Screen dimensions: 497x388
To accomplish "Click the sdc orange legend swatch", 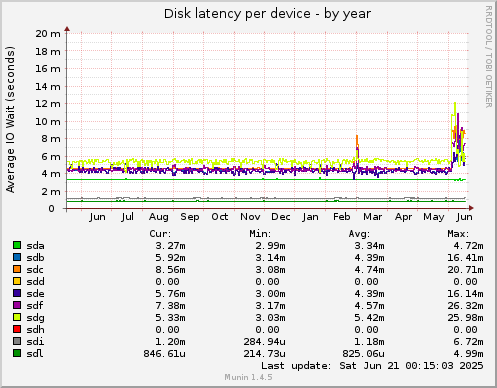I will click(17, 269).
